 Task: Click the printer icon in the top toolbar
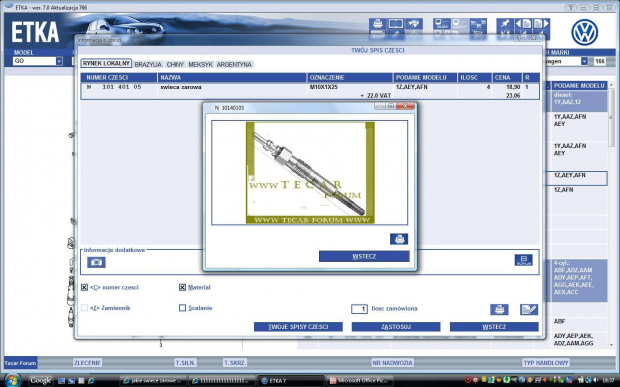point(378,24)
